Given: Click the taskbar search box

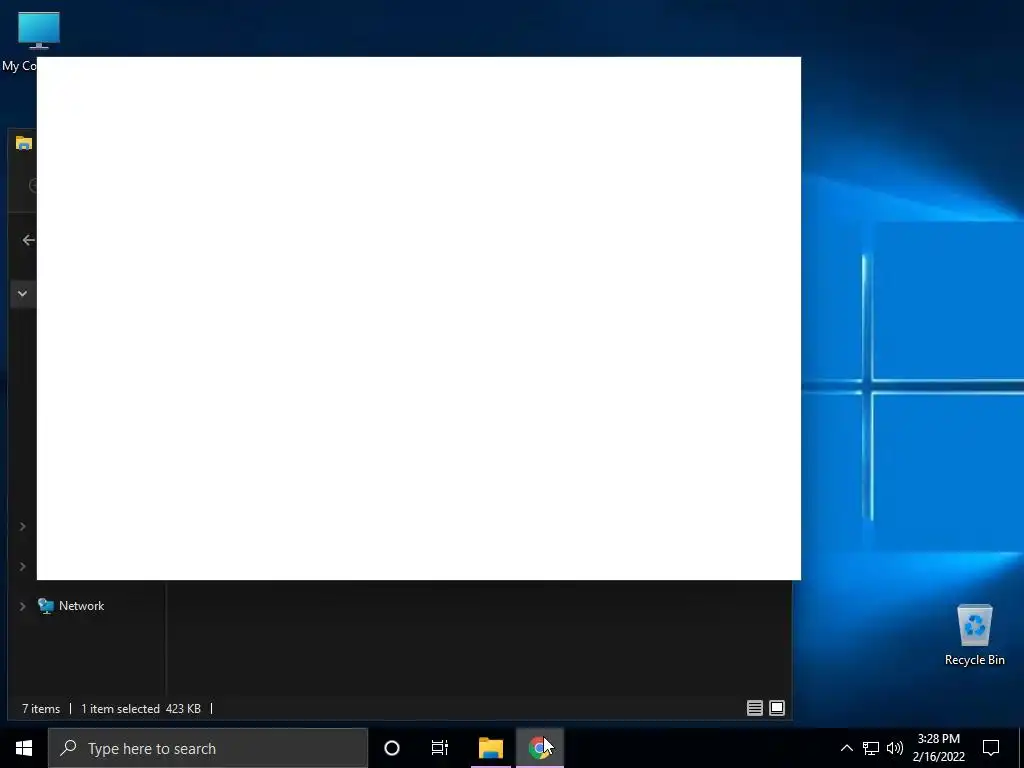Looking at the screenshot, I should [208, 748].
